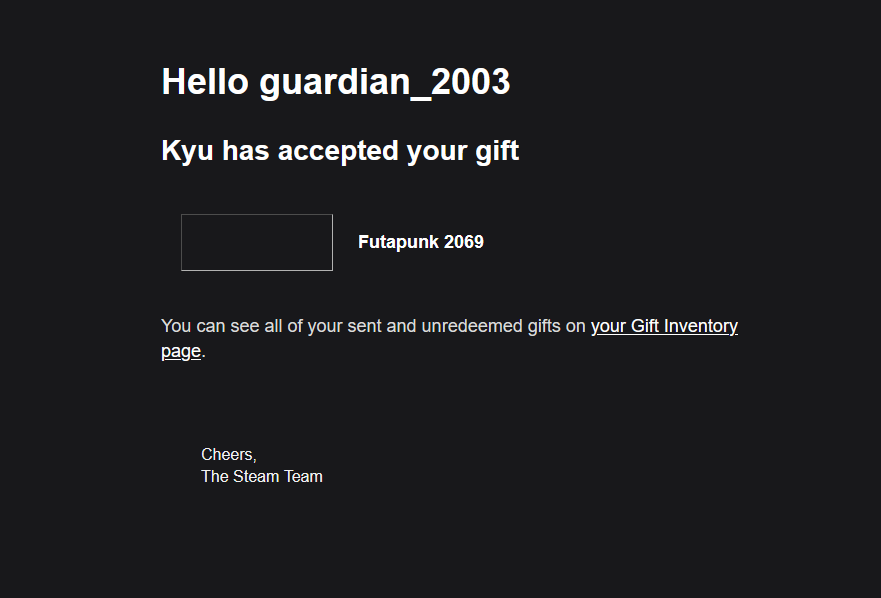Image resolution: width=881 pixels, height=598 pixels.
Task: Click the name "Kyu" in the subheading
Action: 187,151
